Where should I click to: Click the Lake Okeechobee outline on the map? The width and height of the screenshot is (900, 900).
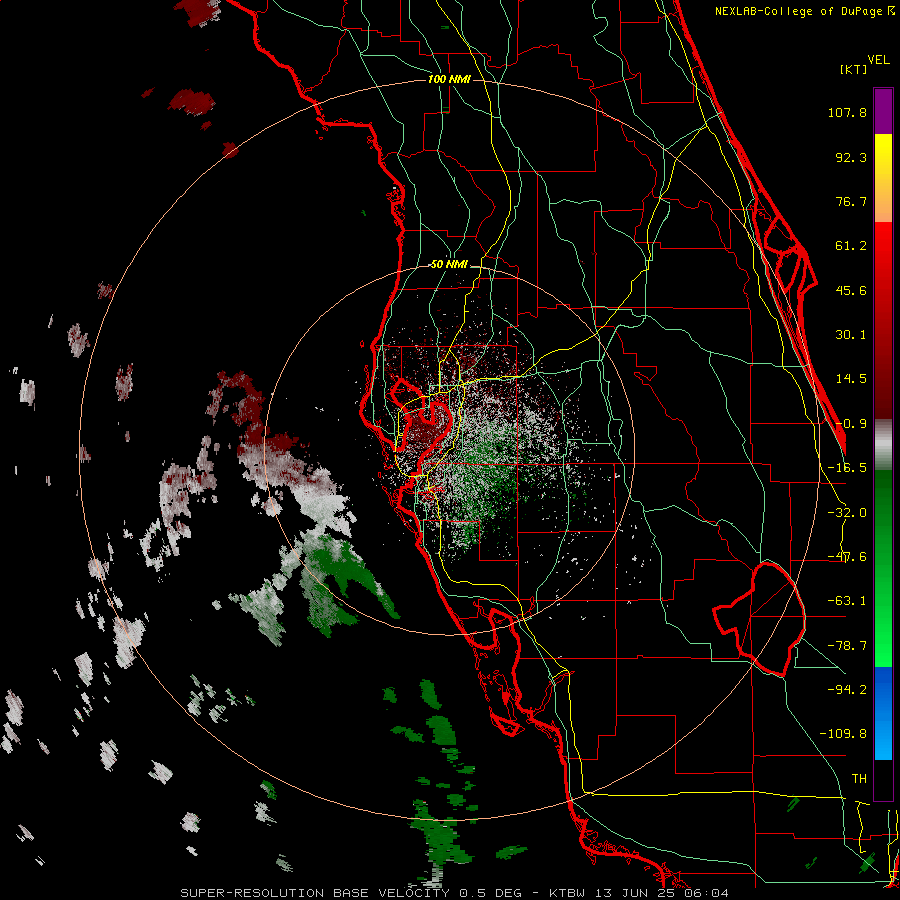pos(759,619)
